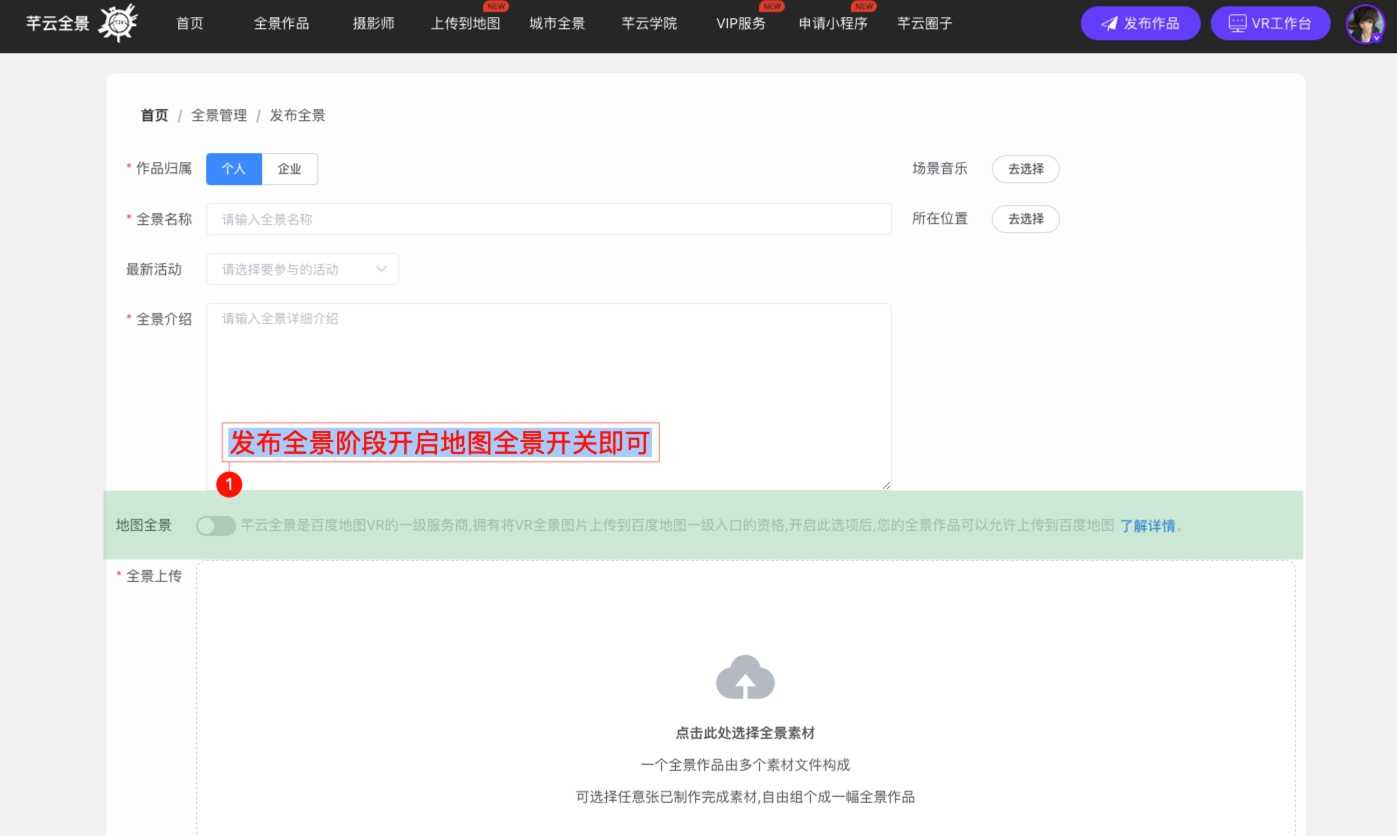Click the monitor icon in VR工作台
This screenshot has height=836, width=1397.
[x=1238, y=24]
